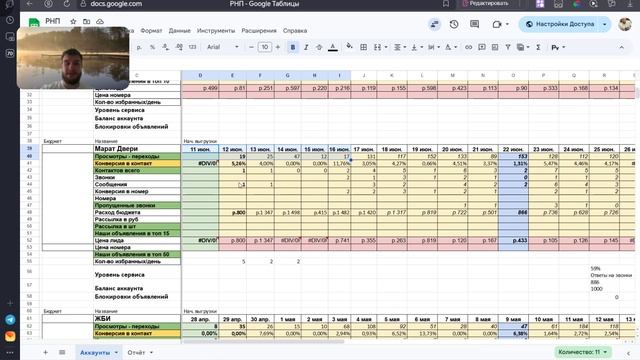This screenshot has height=360, width=640.
Task: Select the 22 июн. date header
Action: tap(513, 149)
